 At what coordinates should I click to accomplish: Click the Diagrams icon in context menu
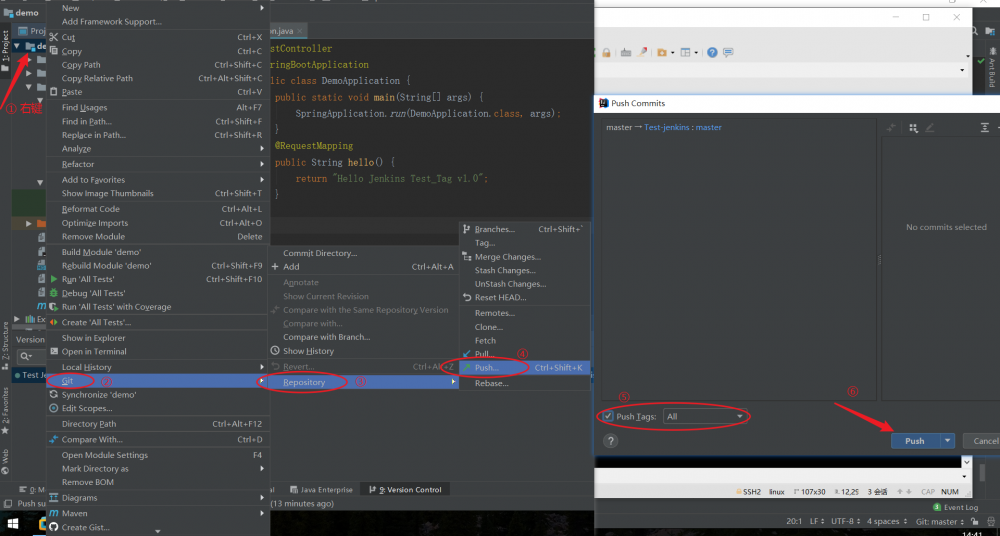pyautogui.click(x=54, y=498)
